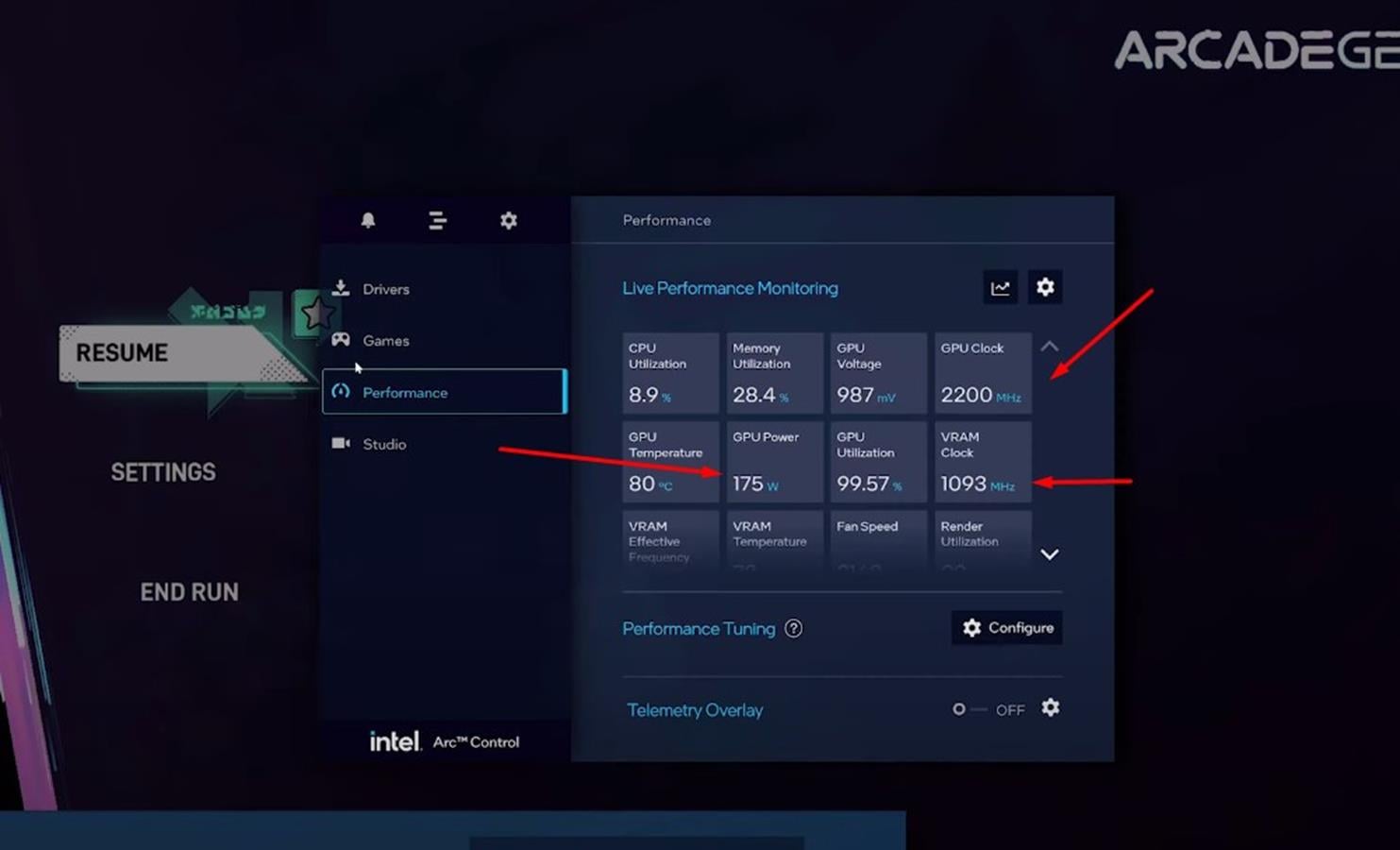Select the GPU Temperature metric tile
Viewport: 1400px width, 850px height.
pos(670,461)
